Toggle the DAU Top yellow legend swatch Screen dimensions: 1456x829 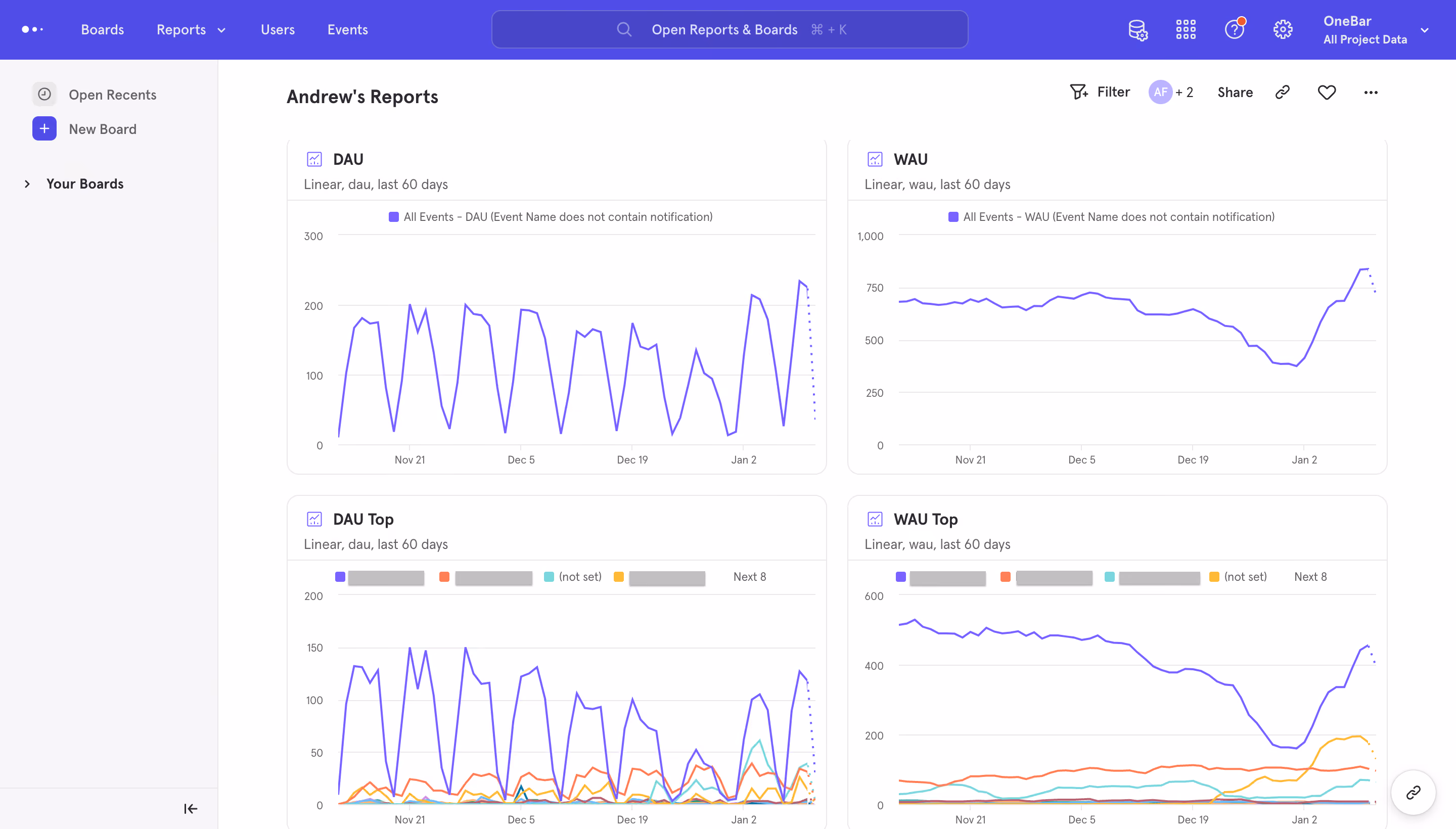tap(618, 577)
